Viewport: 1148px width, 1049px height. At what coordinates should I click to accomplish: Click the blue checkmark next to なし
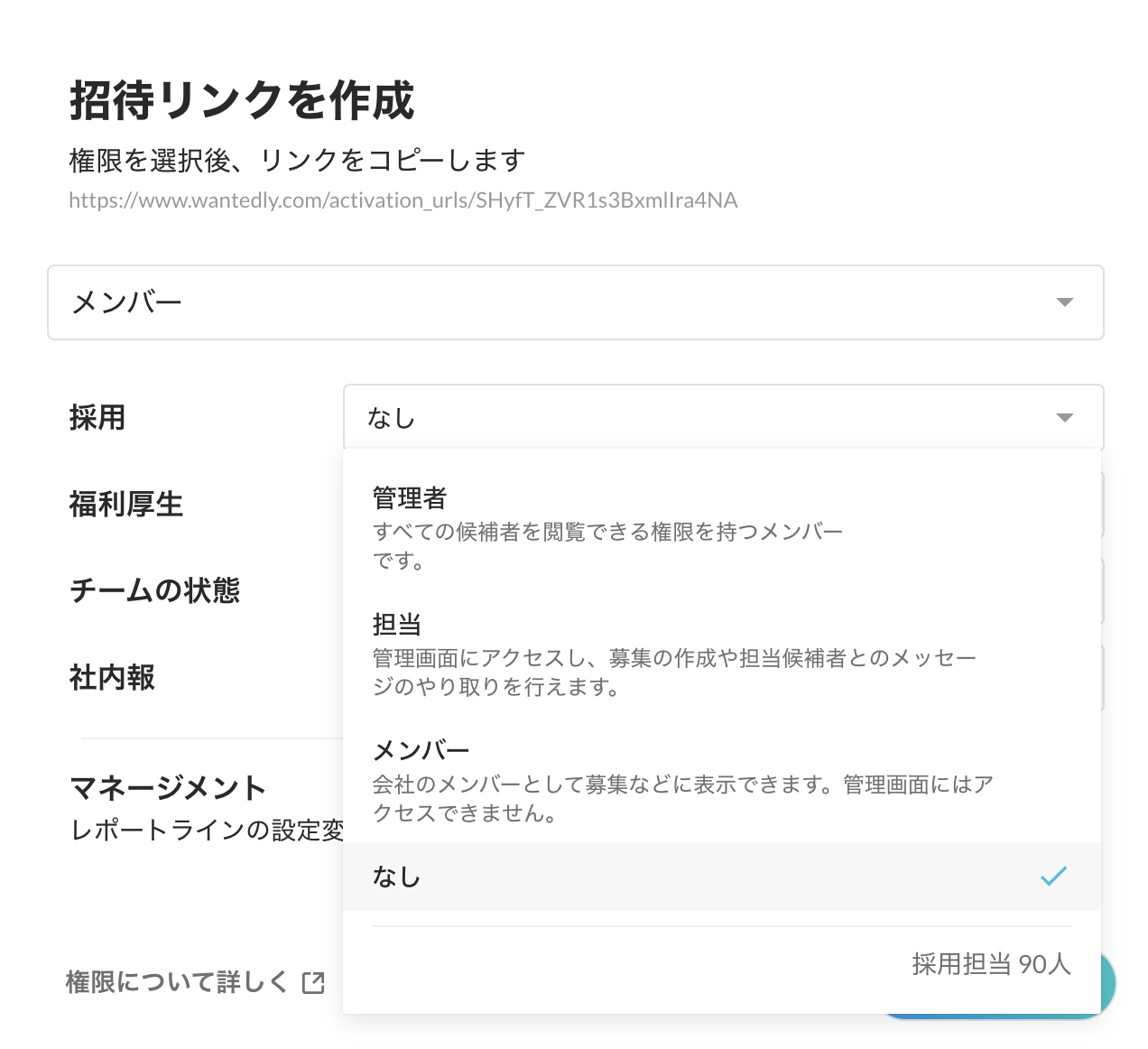point(1053,876)
